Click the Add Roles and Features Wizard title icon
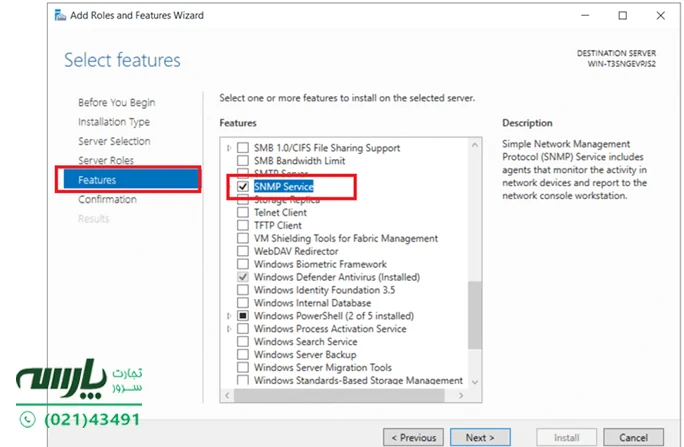 [x=60, y=15]
